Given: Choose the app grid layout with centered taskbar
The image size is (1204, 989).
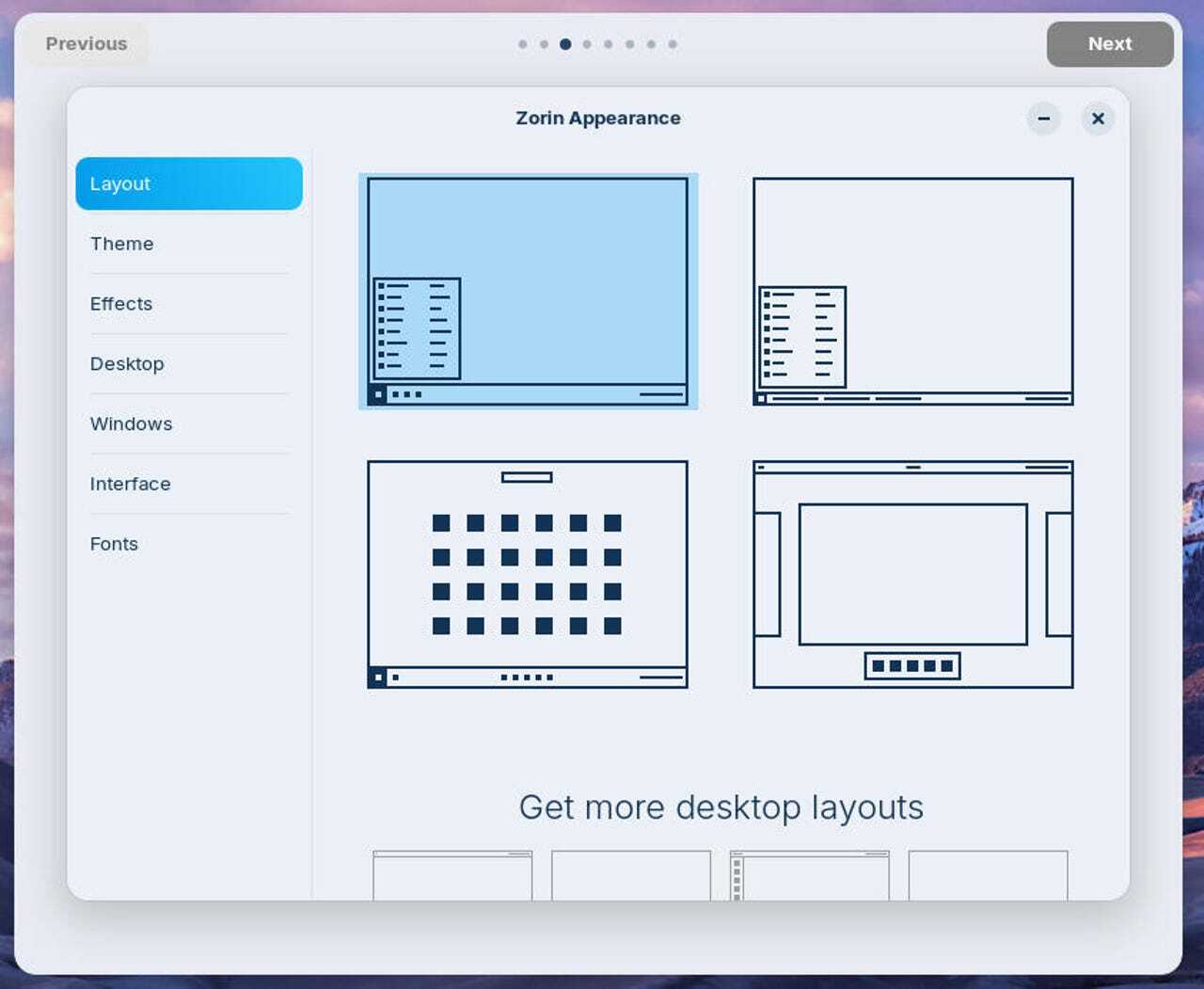Looking at the screenshot, I should (x=528, y=574).
